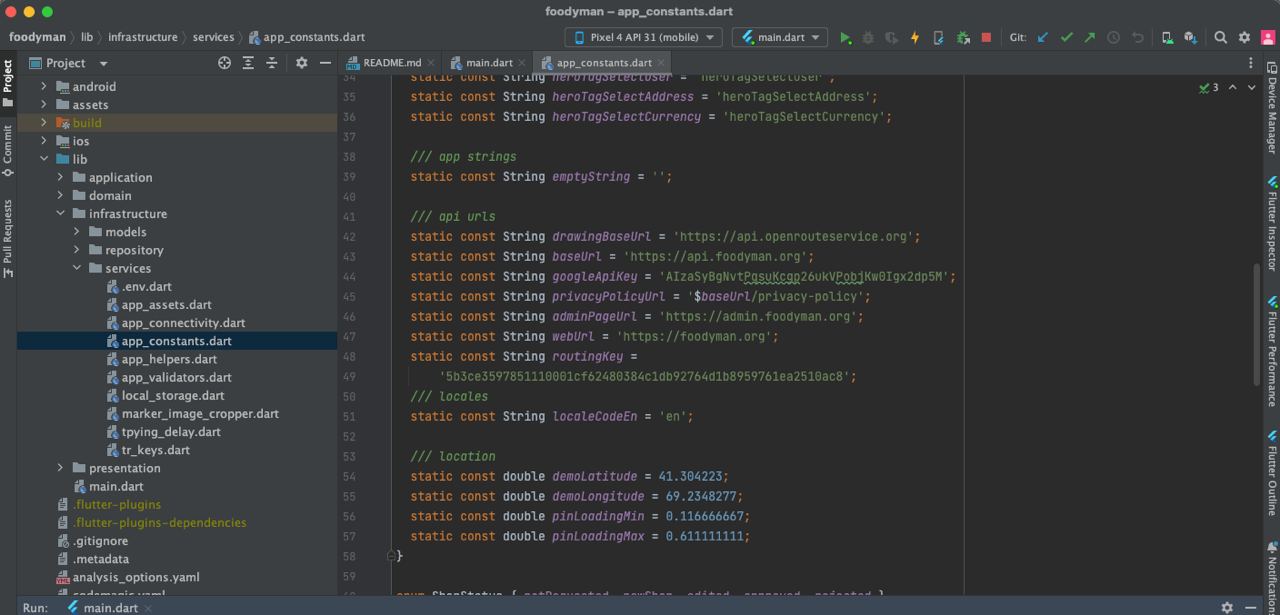The image size is (1280, 615).
Task: Open the main.dart run configuration dropdown
Action: pos(780,38)
